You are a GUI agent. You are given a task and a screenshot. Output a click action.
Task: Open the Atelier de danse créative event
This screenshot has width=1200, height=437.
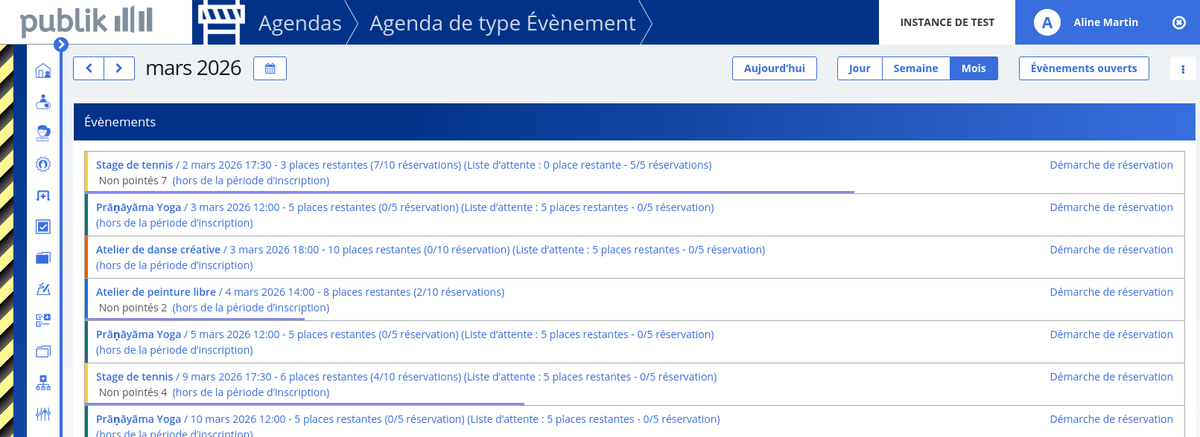160,249
